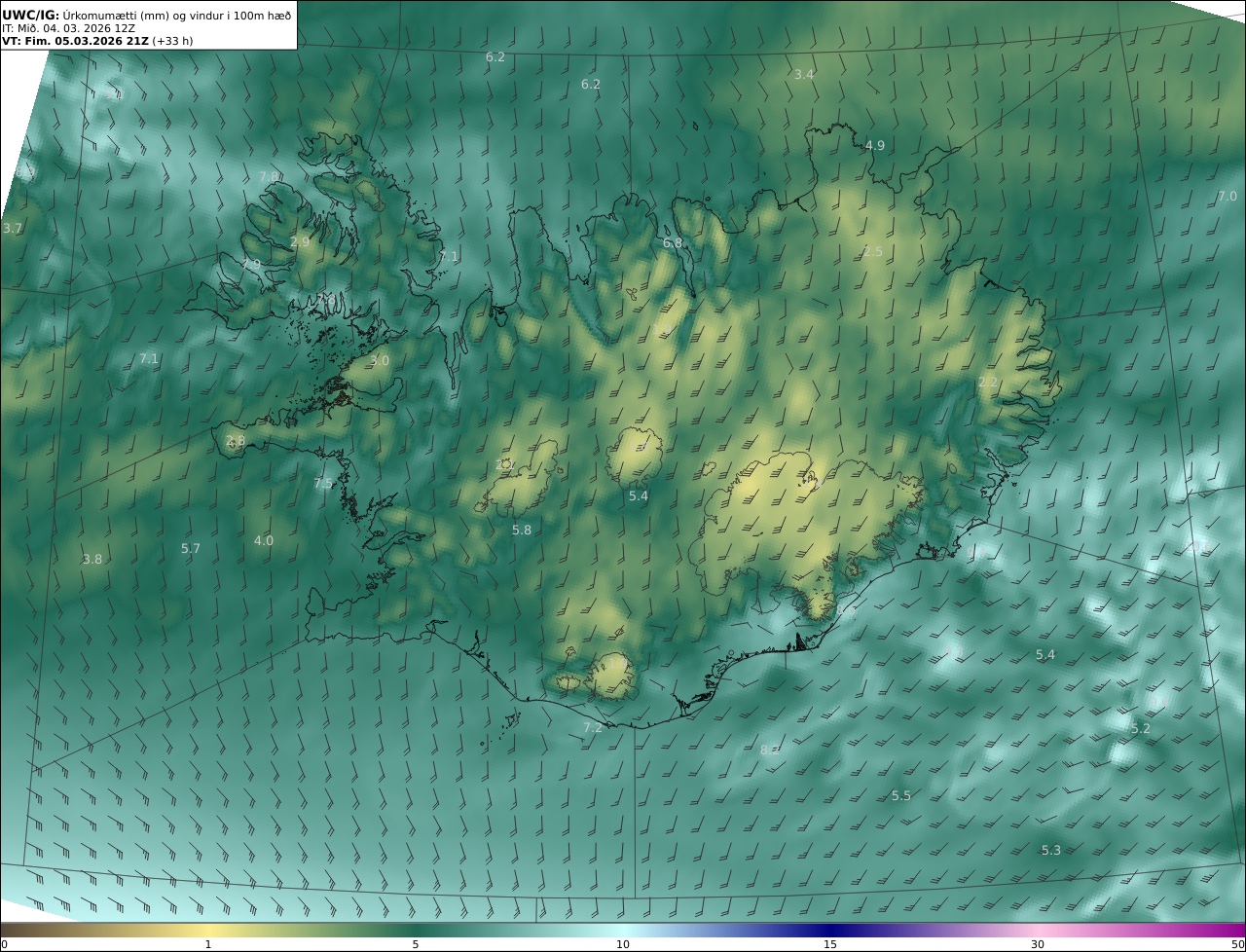The height and width of the screenshot is (952, 1246).
Task: Click the 3.4 value label on map
Action: tap(804, 75)
